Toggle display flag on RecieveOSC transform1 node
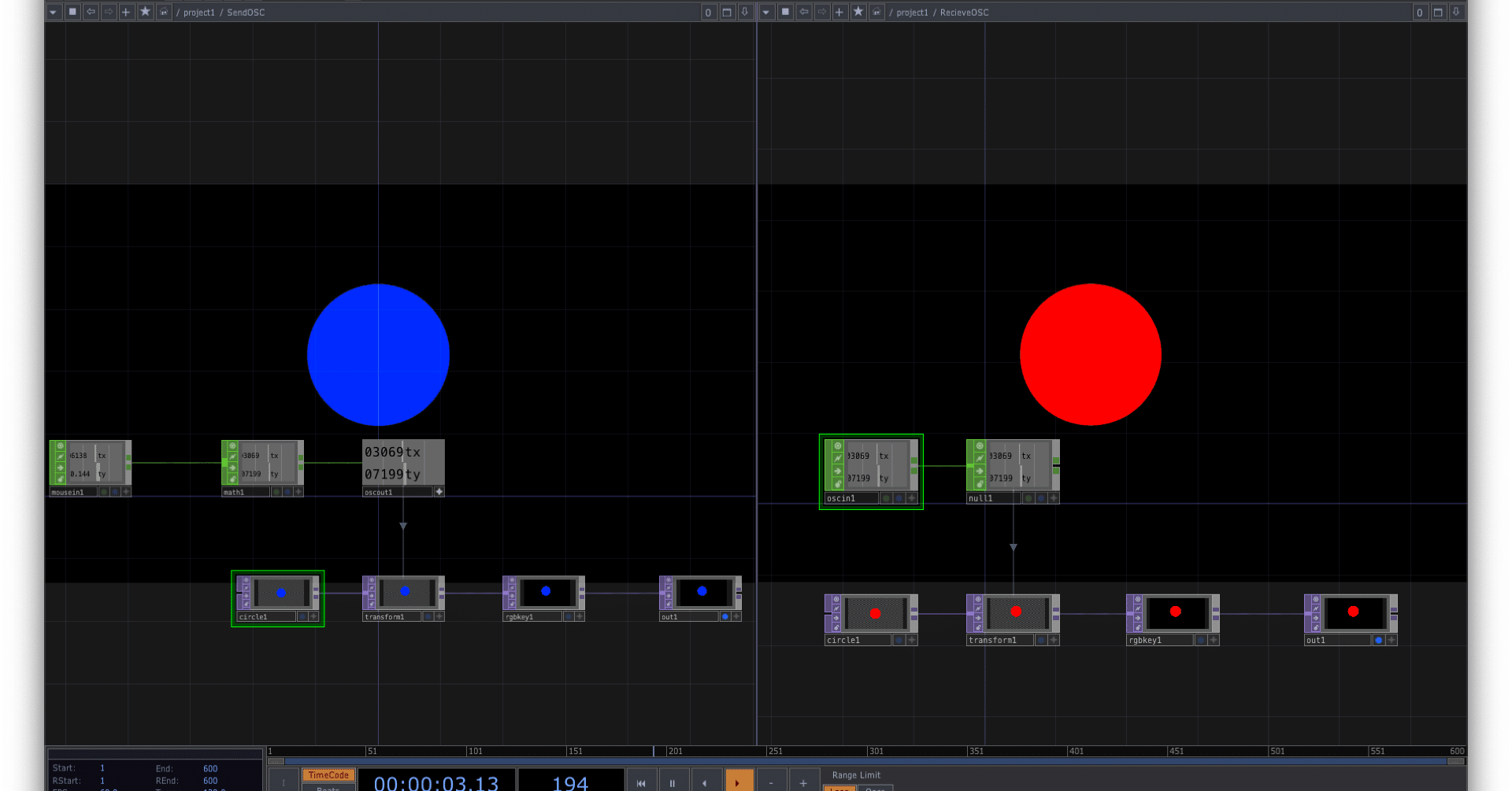Image resolution: width=1512 pixels, height=791 pixels. coord(1041,640)
